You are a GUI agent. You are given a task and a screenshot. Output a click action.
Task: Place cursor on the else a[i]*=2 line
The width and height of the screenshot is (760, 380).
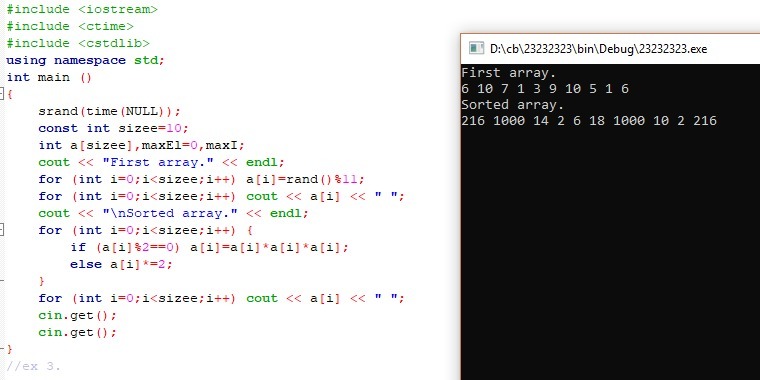[x=121, y=264]
